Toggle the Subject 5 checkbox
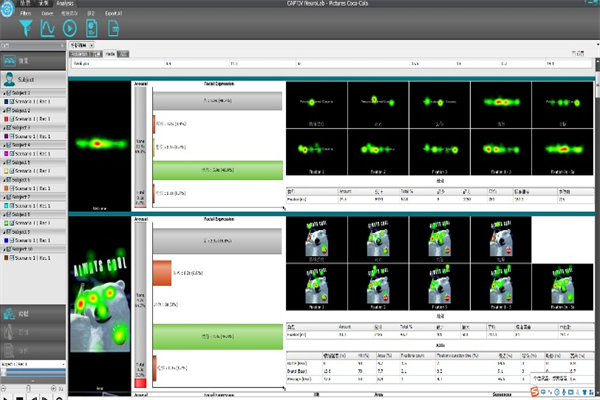Image resolution: width=600 pixels, height=400 pixels. click(x=9, y=162)
